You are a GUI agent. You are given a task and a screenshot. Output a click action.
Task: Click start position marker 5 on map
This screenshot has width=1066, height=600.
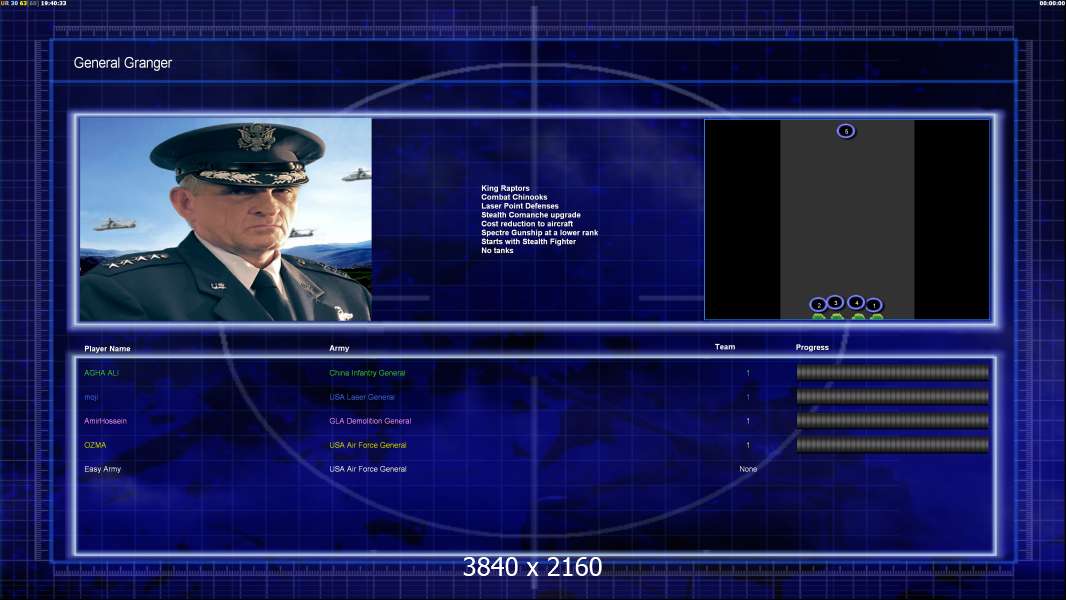point(846,131)
